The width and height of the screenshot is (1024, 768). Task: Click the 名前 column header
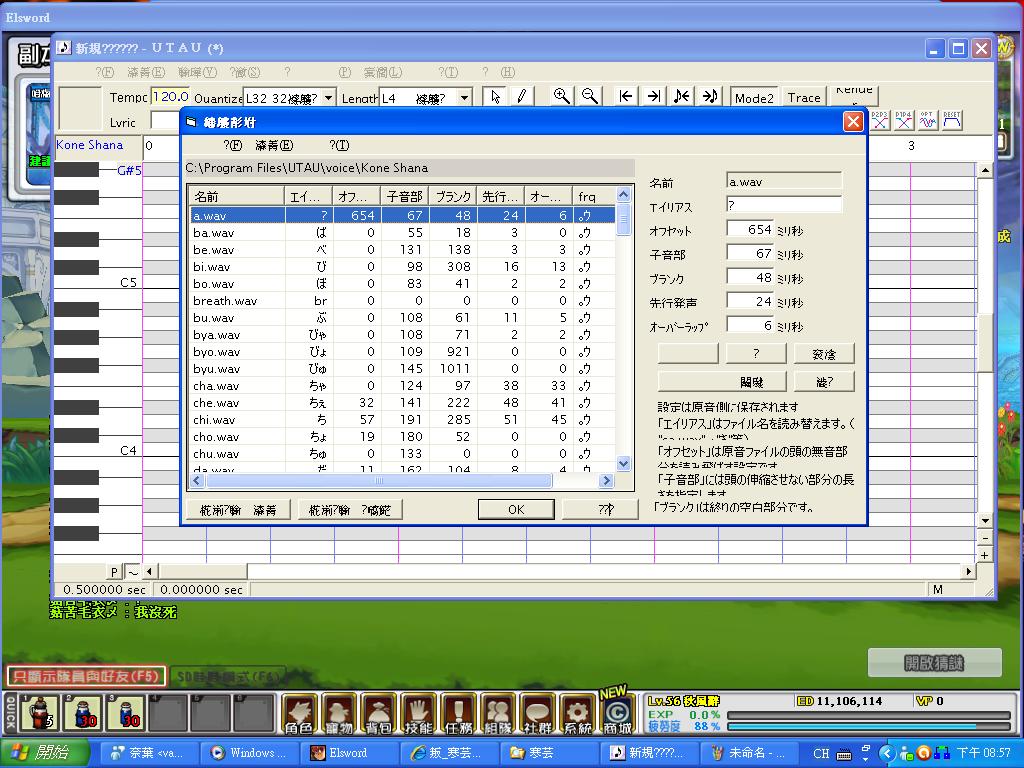[237, 196]
